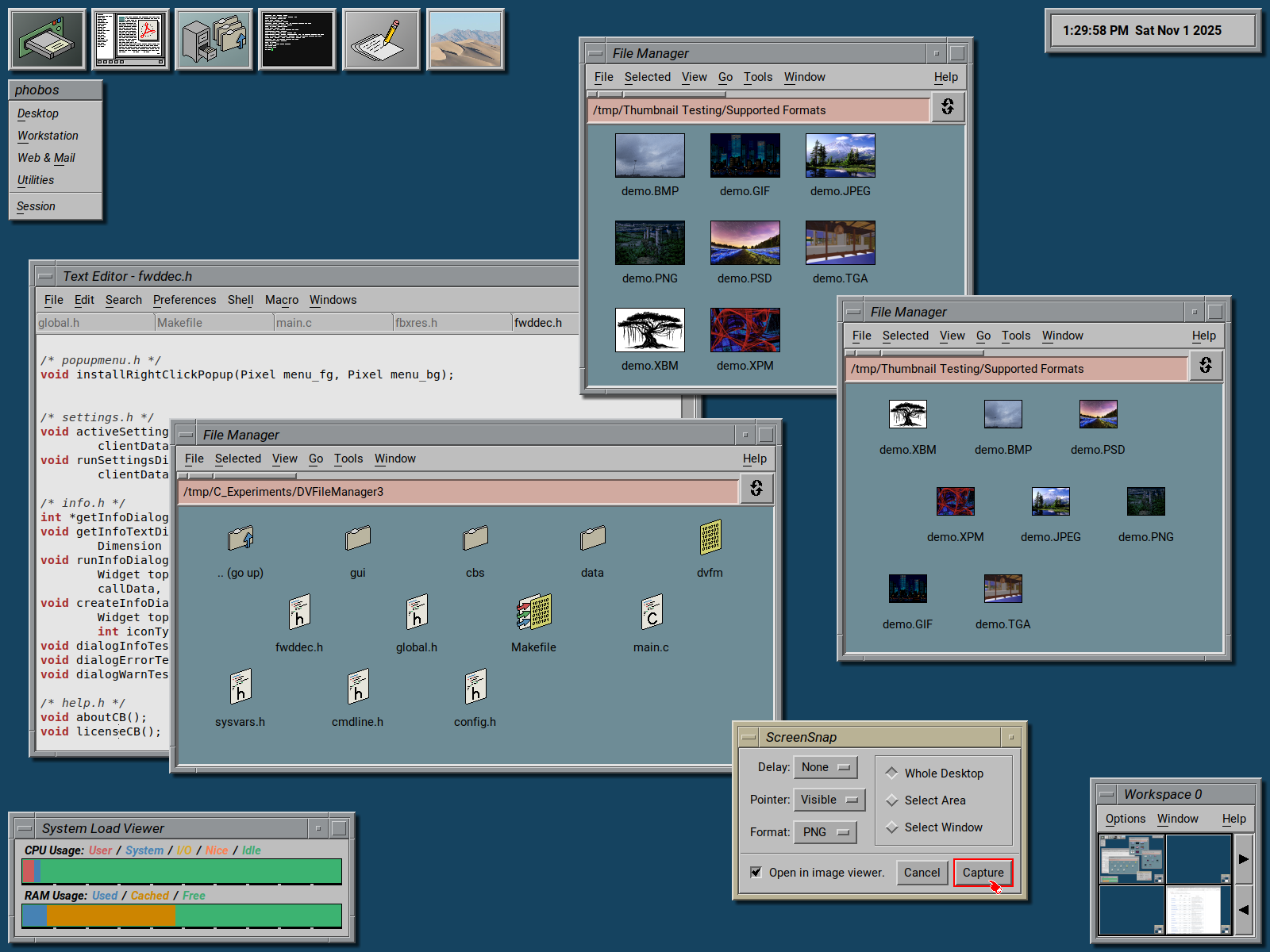This screenshot has height=952, width=1270.
Task: Click the dvfm binary executable icon
Action: point(710,538)
